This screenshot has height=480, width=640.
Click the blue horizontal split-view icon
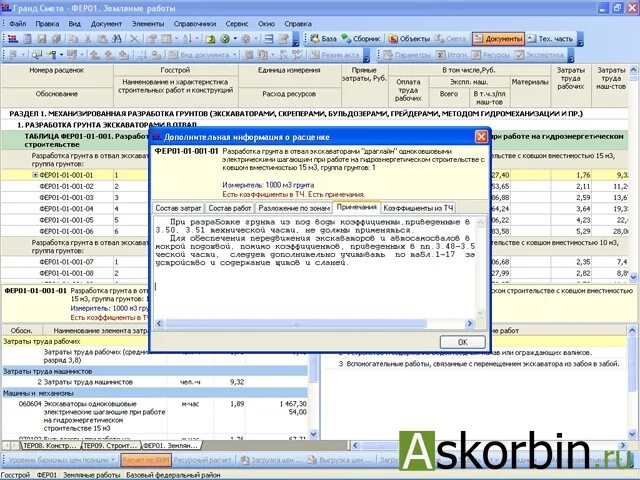pyautogui.click(x=269, y=39)
